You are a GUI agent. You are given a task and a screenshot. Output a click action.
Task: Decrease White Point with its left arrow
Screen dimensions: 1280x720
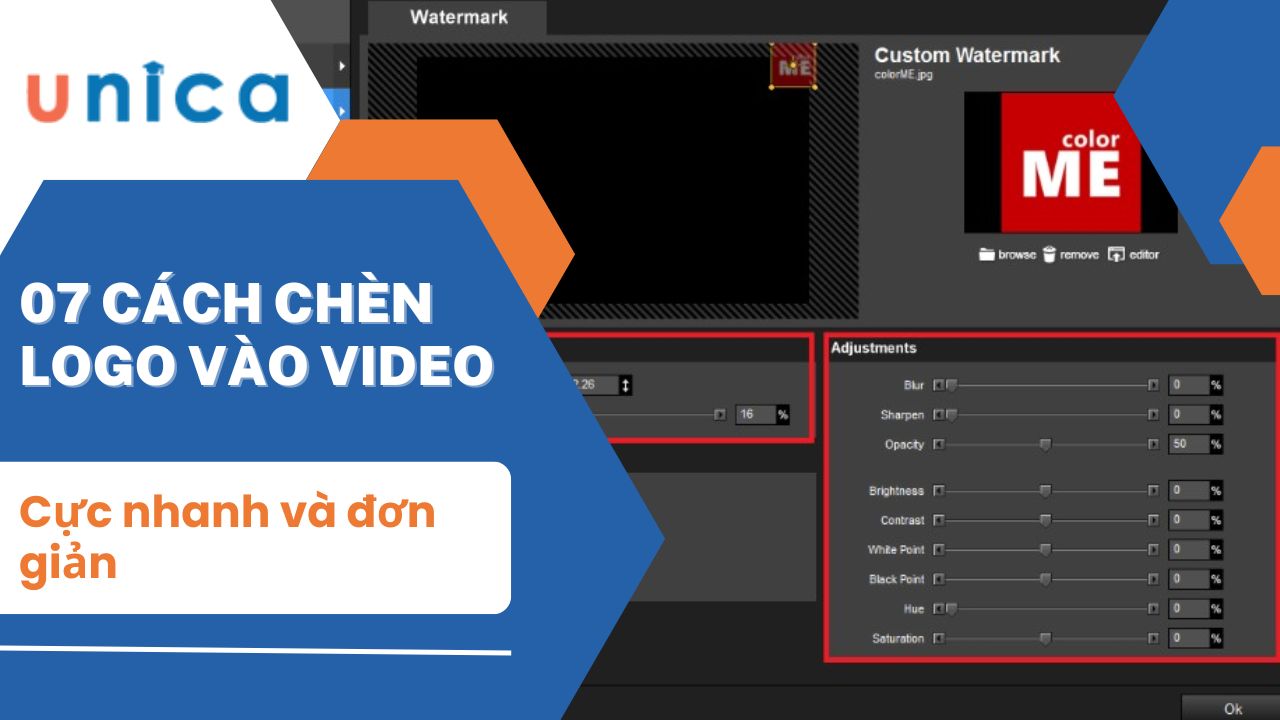(938, 549)
